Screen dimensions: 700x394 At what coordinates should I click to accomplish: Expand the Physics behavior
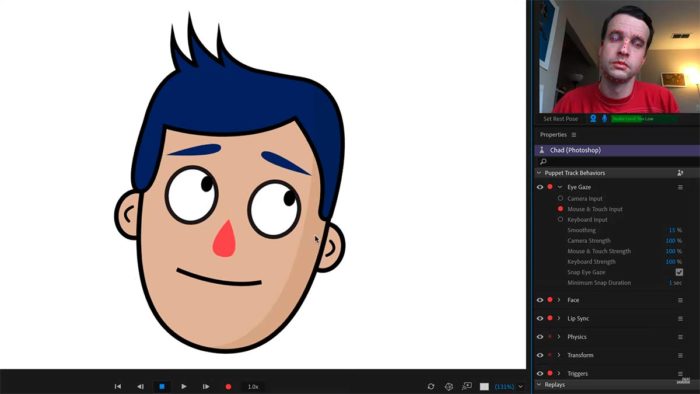click(559, 336)
